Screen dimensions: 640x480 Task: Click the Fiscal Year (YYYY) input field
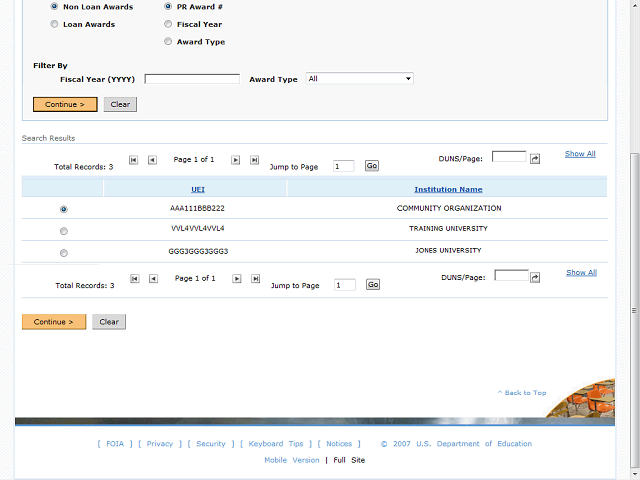click(x=192, y=79)
